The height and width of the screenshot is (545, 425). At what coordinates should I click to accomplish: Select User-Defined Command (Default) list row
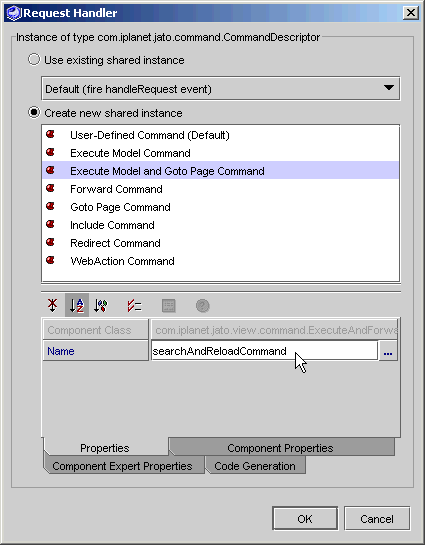point(220,135)
